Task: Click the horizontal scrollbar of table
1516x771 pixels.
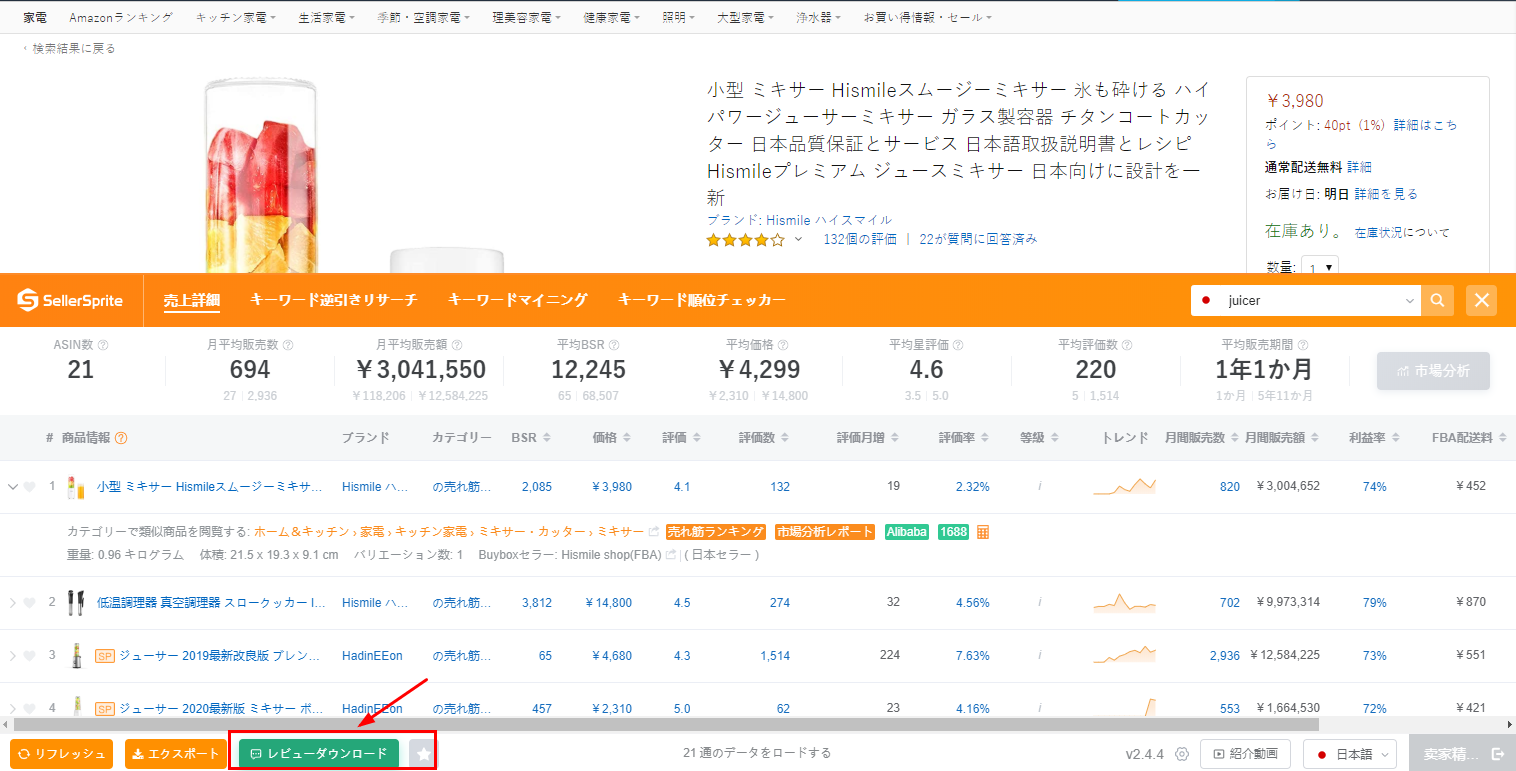Action: 666,724
